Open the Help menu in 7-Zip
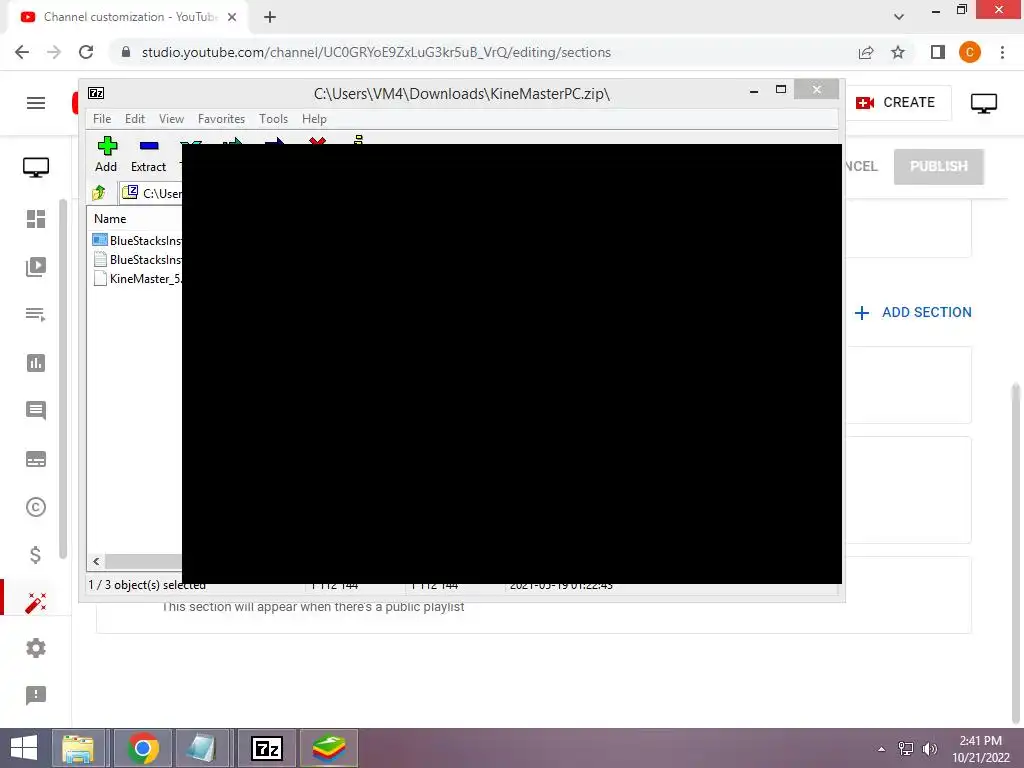The width and height of the screenshot is (1024, 768). 314,119
